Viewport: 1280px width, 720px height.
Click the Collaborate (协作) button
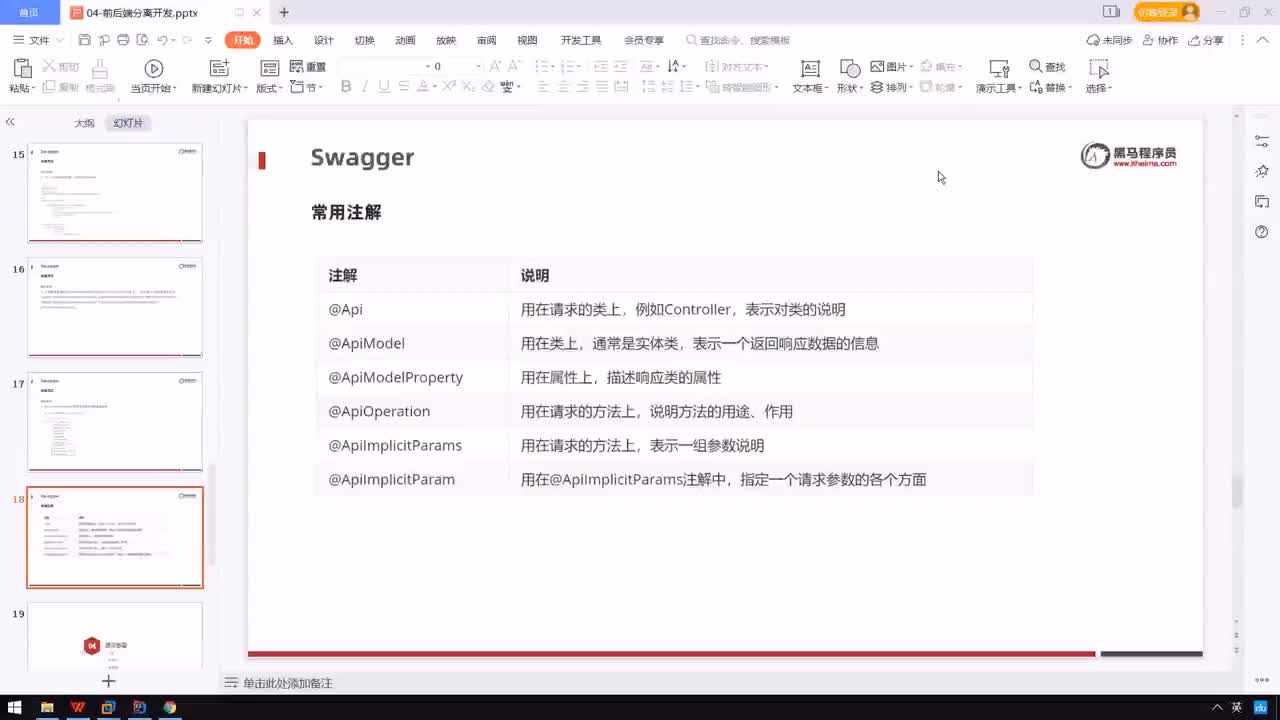1159,40
